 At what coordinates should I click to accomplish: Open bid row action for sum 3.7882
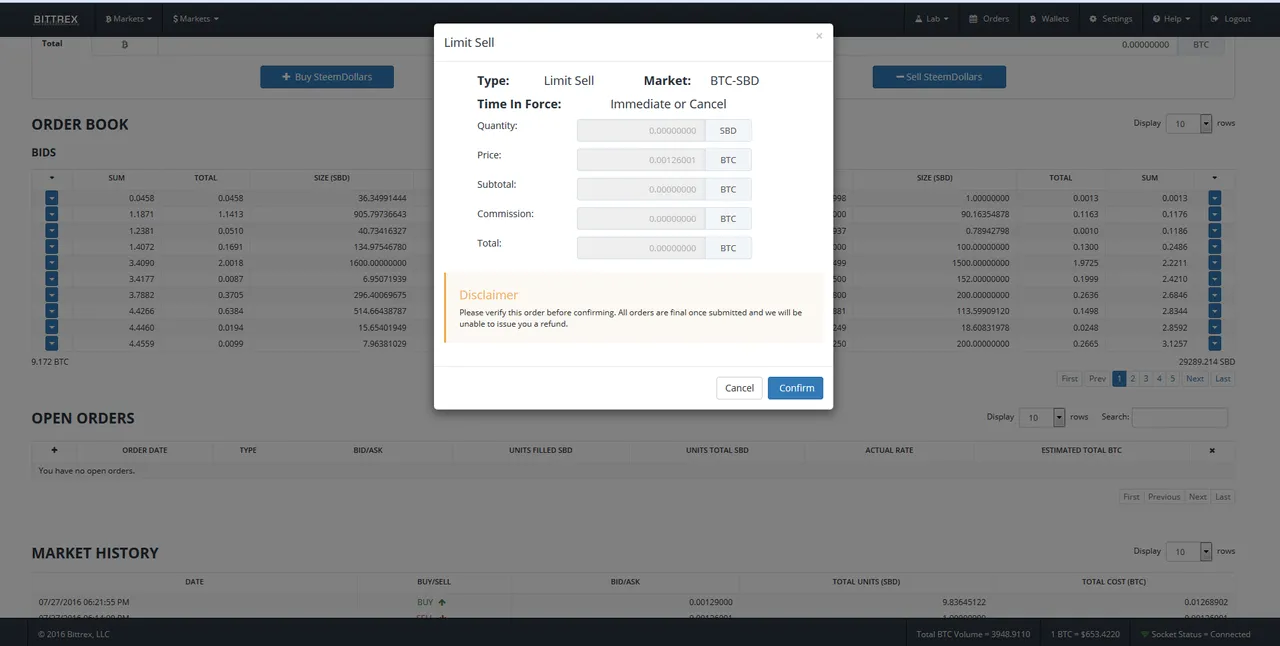click(52, 295)
